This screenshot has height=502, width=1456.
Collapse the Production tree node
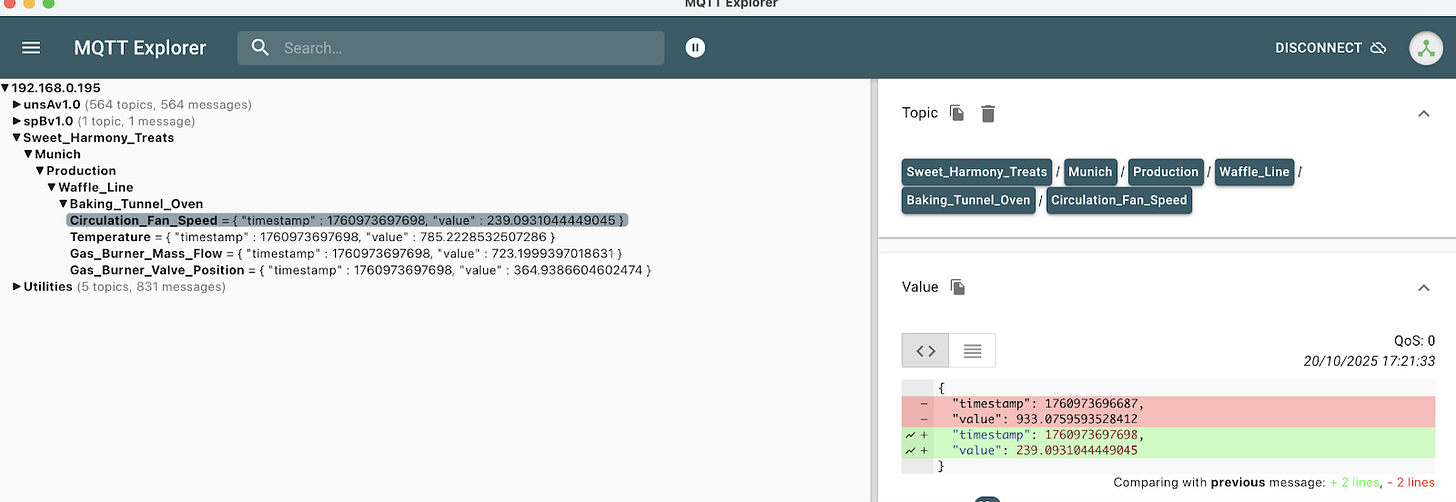tap(40, 171)
